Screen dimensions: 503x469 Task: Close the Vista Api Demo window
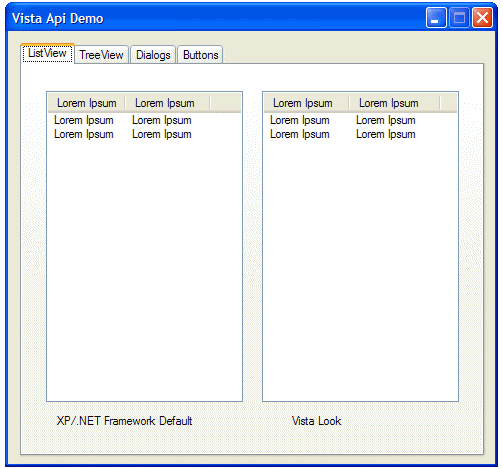pyautogui.click(x=482, y=18)
